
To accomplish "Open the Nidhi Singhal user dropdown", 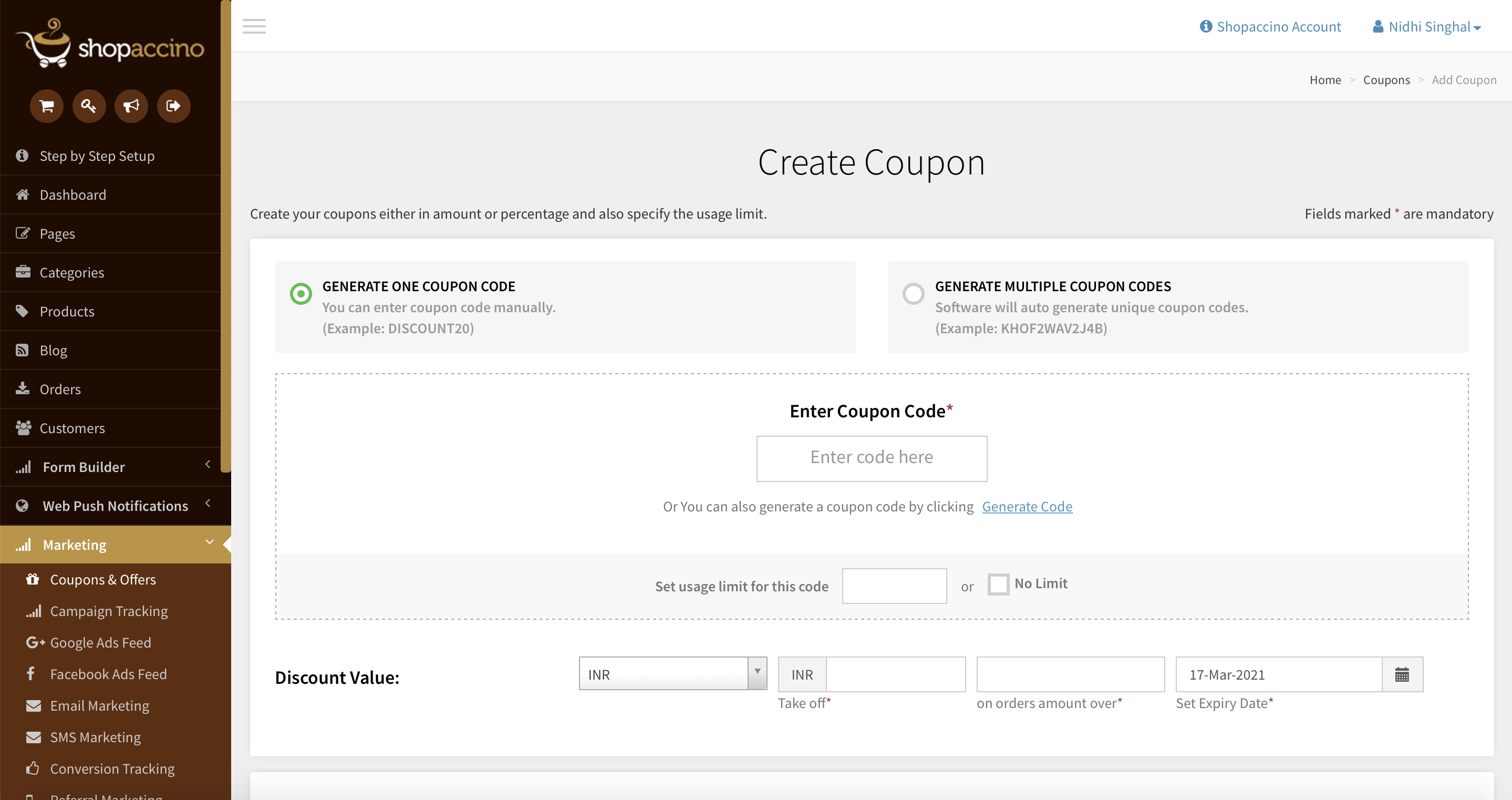I will [x=1427, y=26].
